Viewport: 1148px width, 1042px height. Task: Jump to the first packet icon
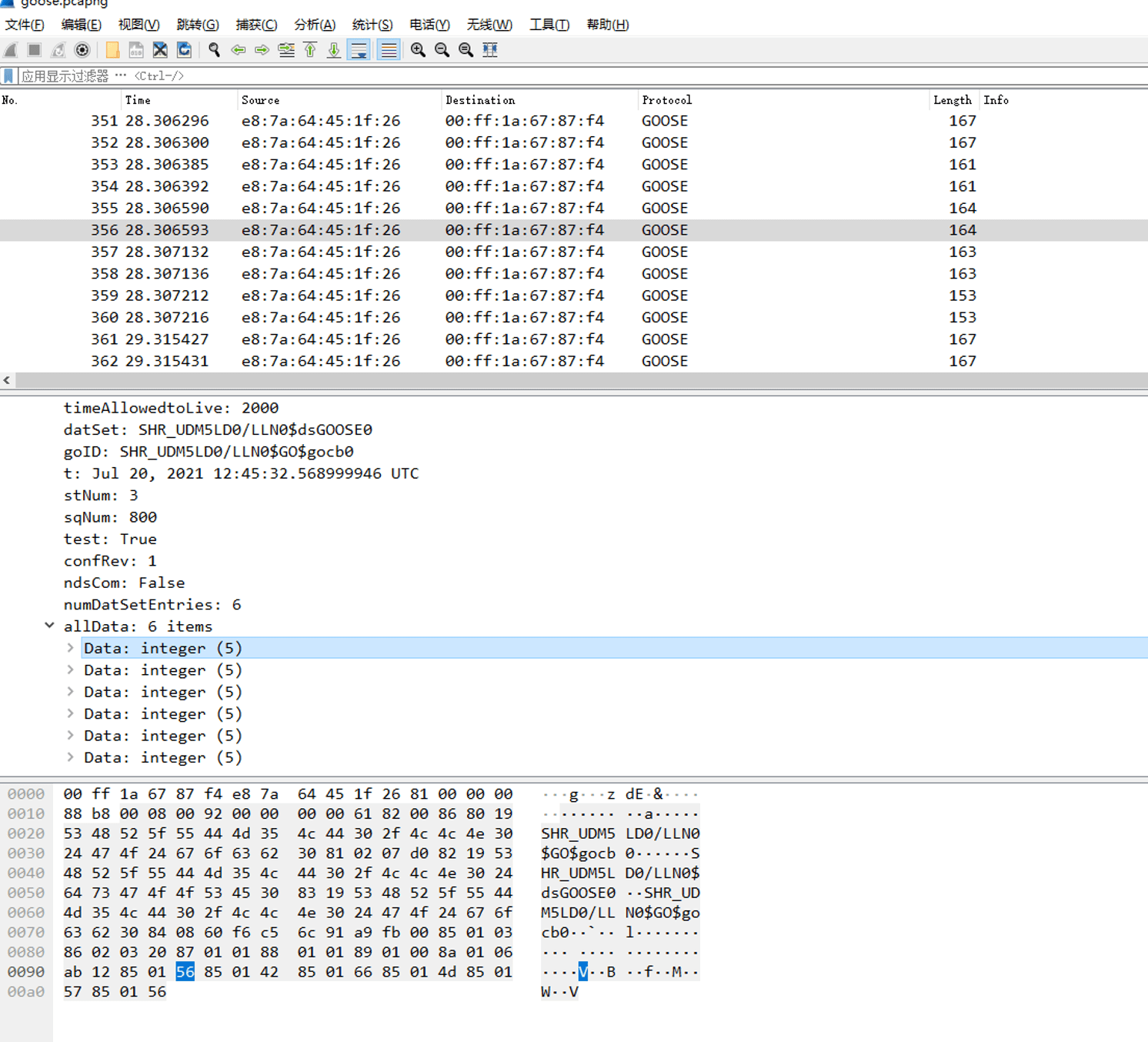point(310,50)
